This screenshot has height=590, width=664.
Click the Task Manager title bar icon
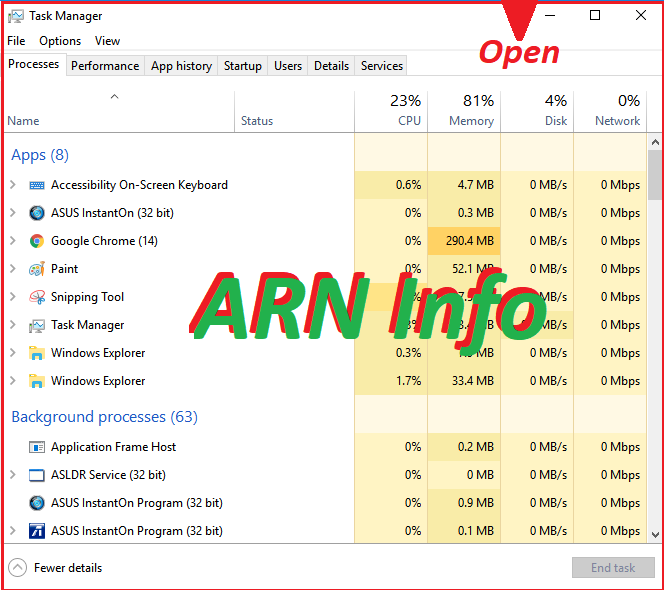[x=16, y=16]
